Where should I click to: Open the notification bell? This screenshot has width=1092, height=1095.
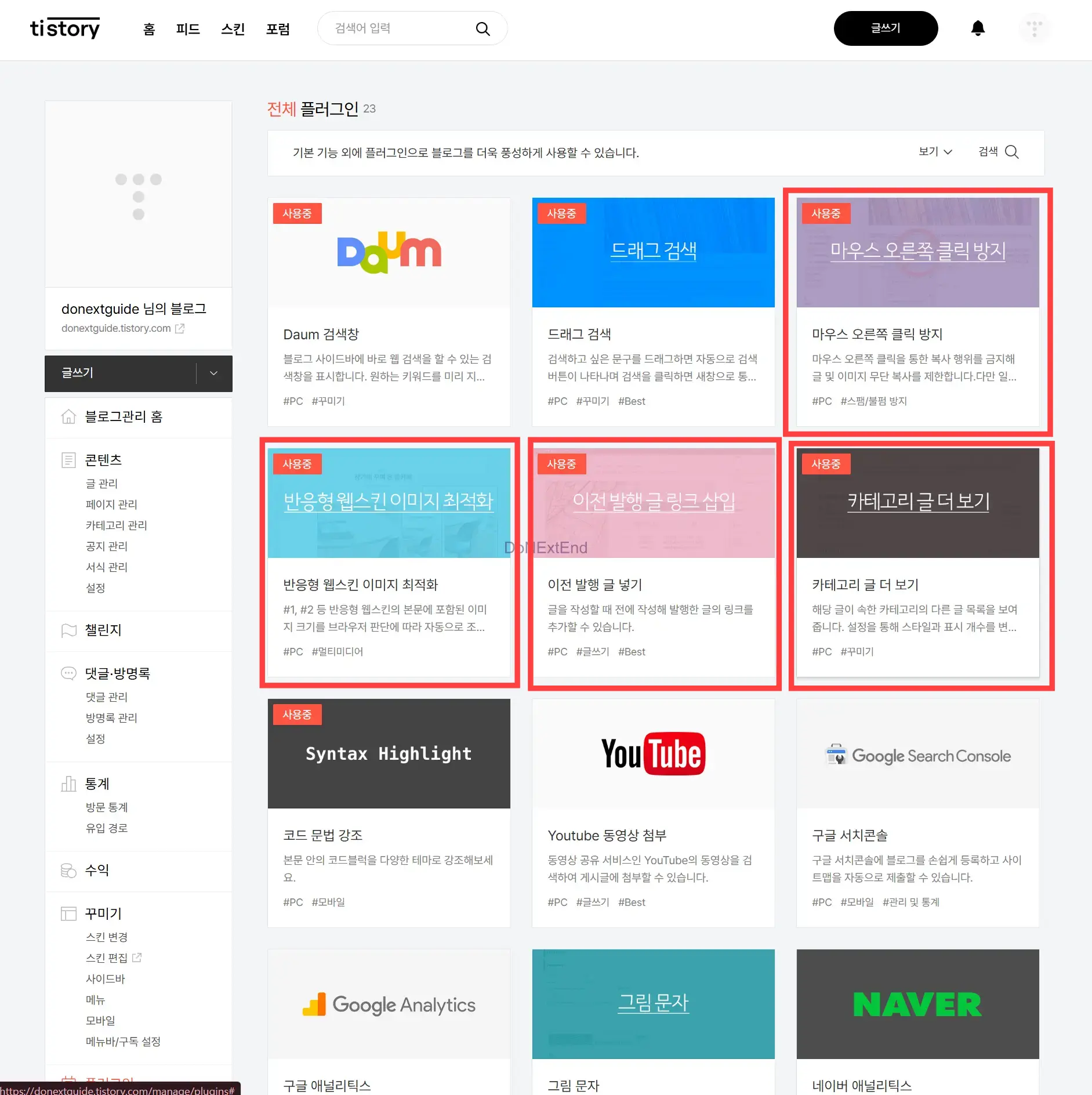click(x=978, y=28)
